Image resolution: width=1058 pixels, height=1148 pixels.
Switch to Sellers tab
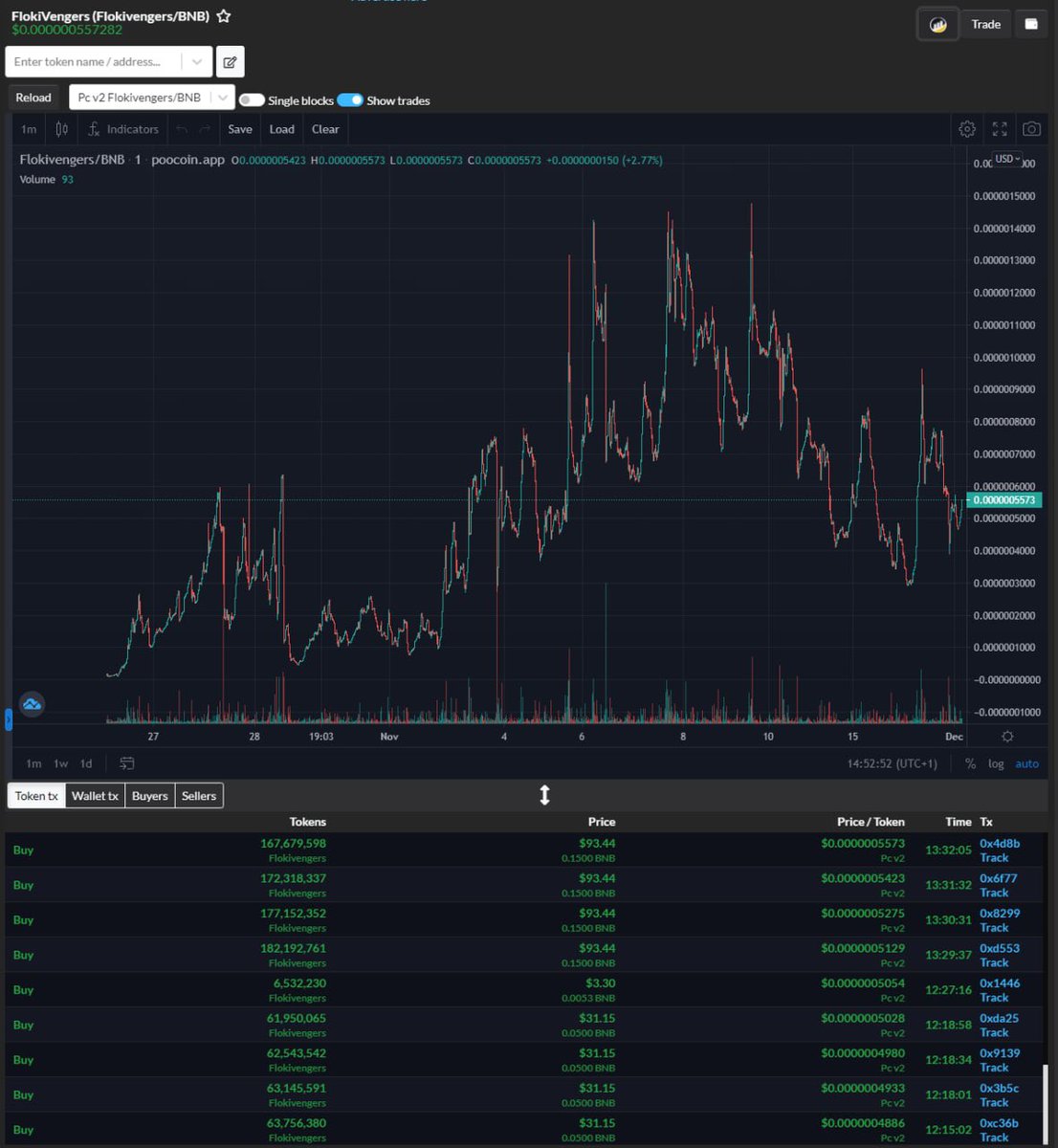click(199, 796)
